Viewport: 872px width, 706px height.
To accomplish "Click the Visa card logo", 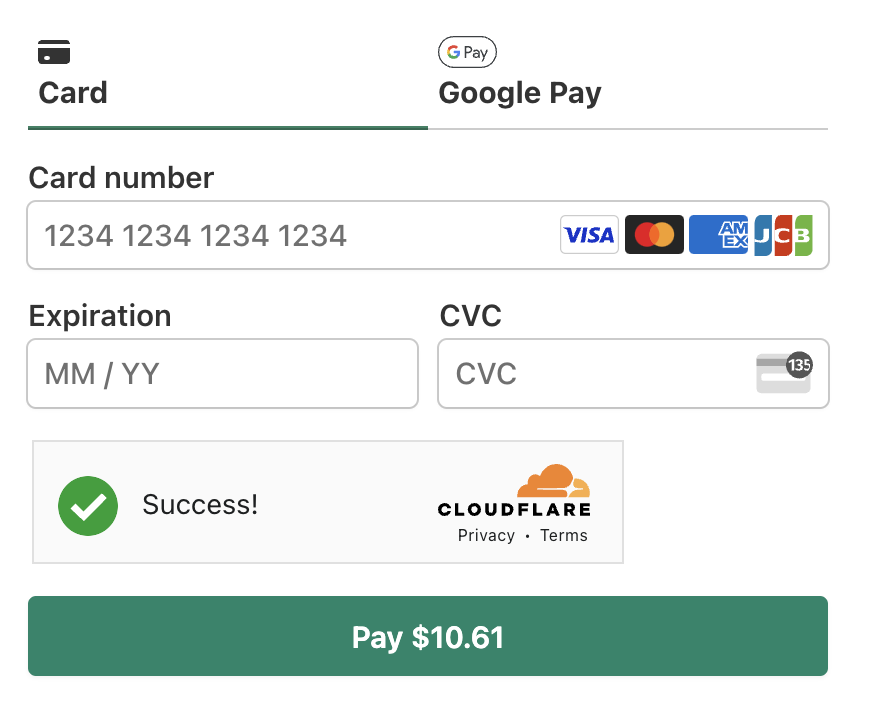I will tap(589, 235).
